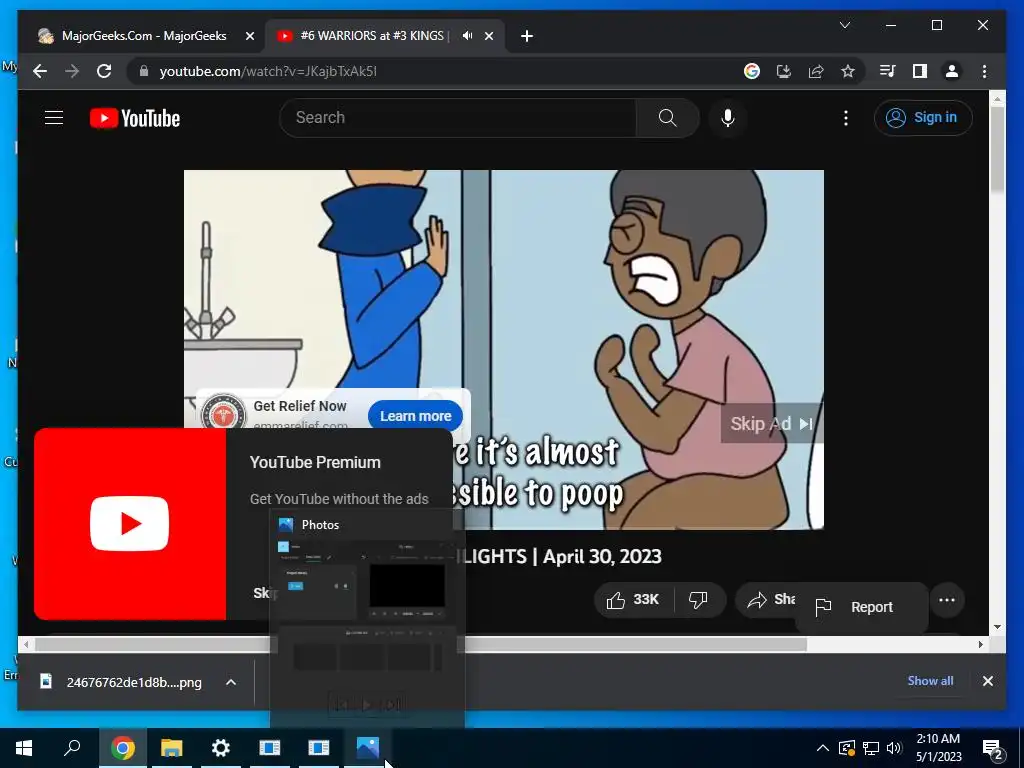Click the Chrome taskbar icon
Image resolution: width=1024 pixels, height=768 pixels.
122,748
